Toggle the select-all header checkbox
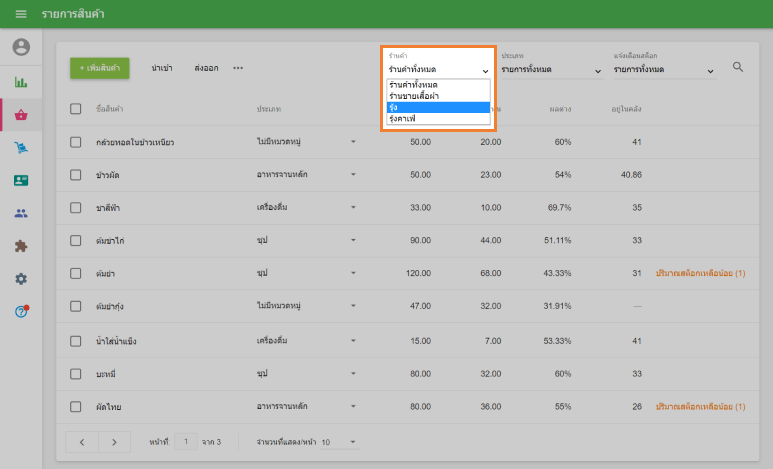The image size is (773, 469). click(76, 108)
